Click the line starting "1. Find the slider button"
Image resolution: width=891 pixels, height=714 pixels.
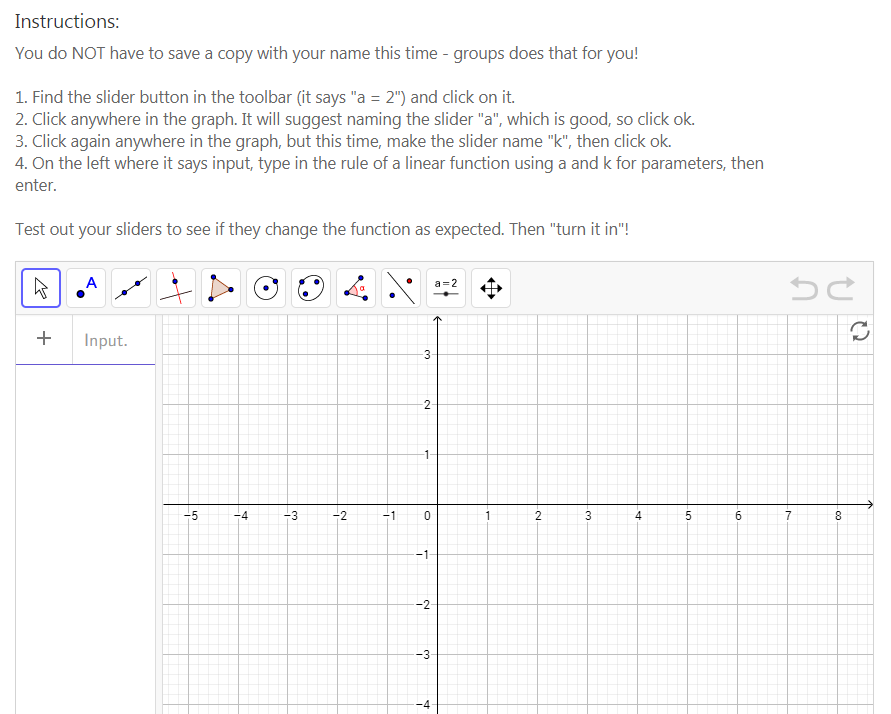tap(265, 97)
